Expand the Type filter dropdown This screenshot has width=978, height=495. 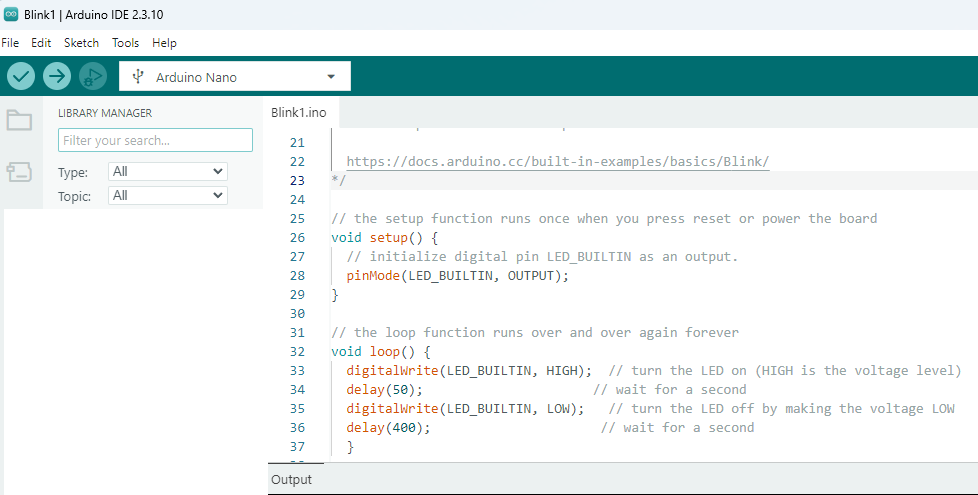pos(168,171)
